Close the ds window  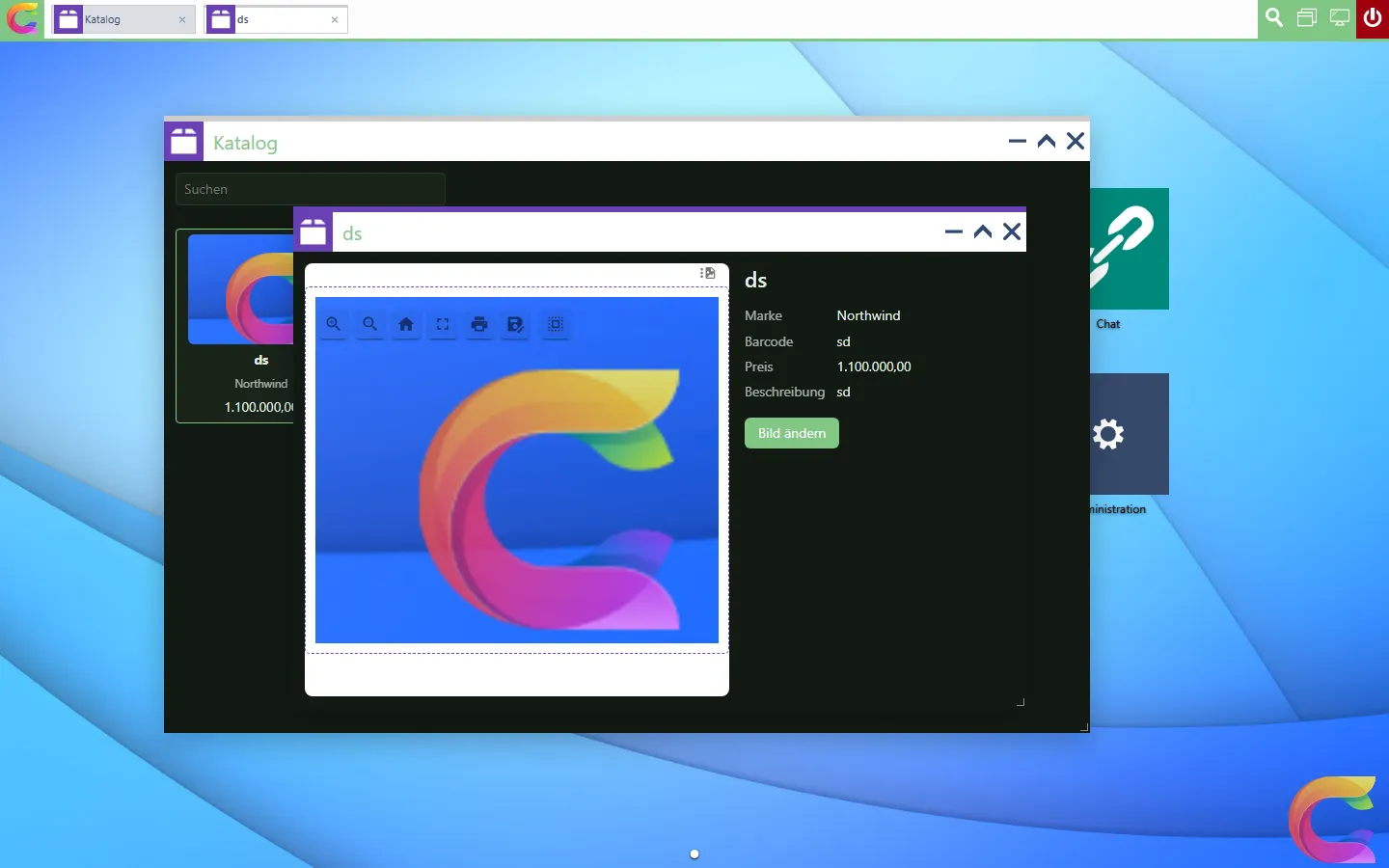1012,231
